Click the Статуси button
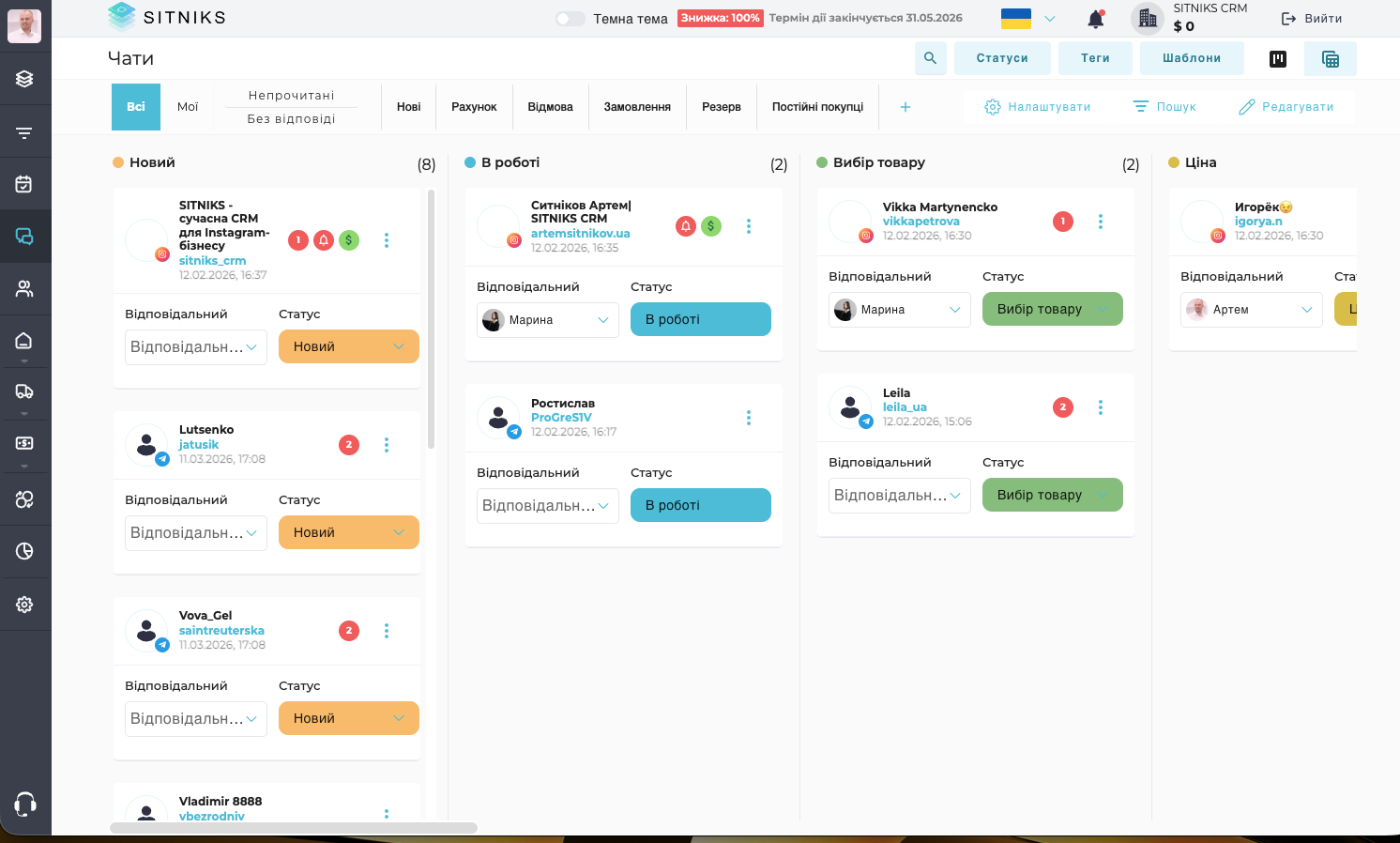 pos(1002,57)
